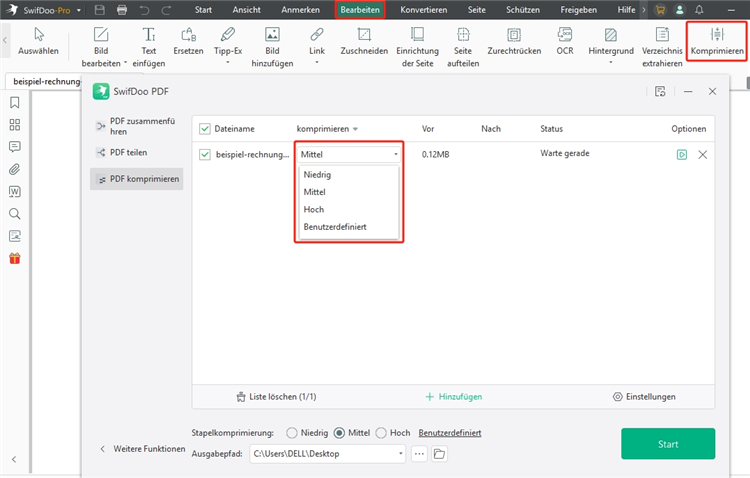Select PDF zusammenführen in dialog sidebar
This screenshot has width=750, height=478.
(137, 126)
